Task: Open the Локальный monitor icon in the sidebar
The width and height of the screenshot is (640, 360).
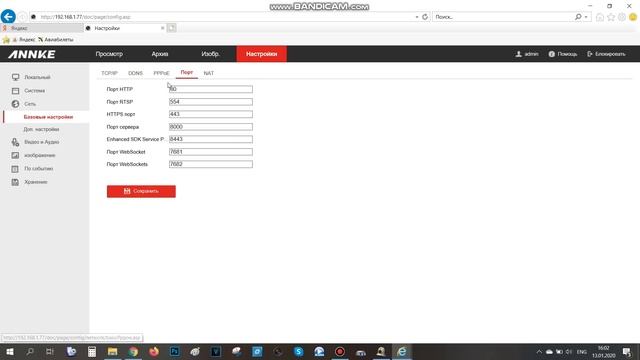Action: 16,77
